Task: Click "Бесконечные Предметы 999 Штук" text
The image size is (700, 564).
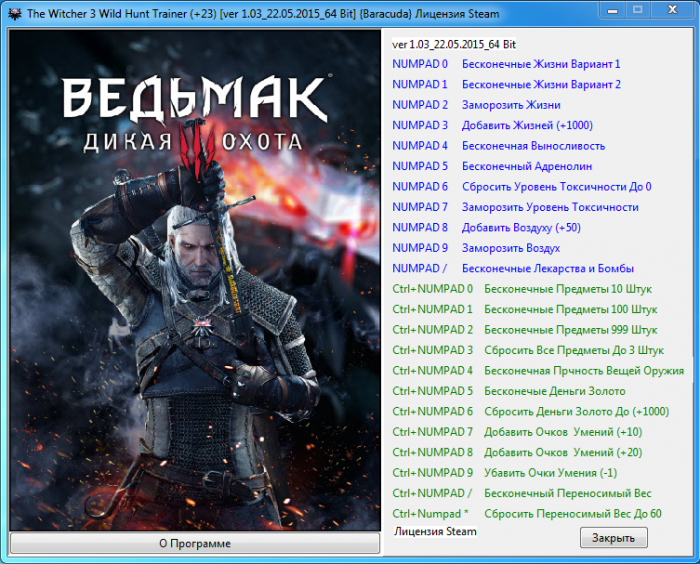Action: (571, 330)
